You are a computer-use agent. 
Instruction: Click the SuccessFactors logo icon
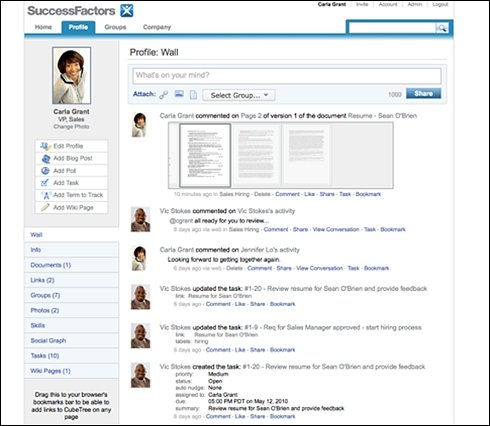[127, 11]
